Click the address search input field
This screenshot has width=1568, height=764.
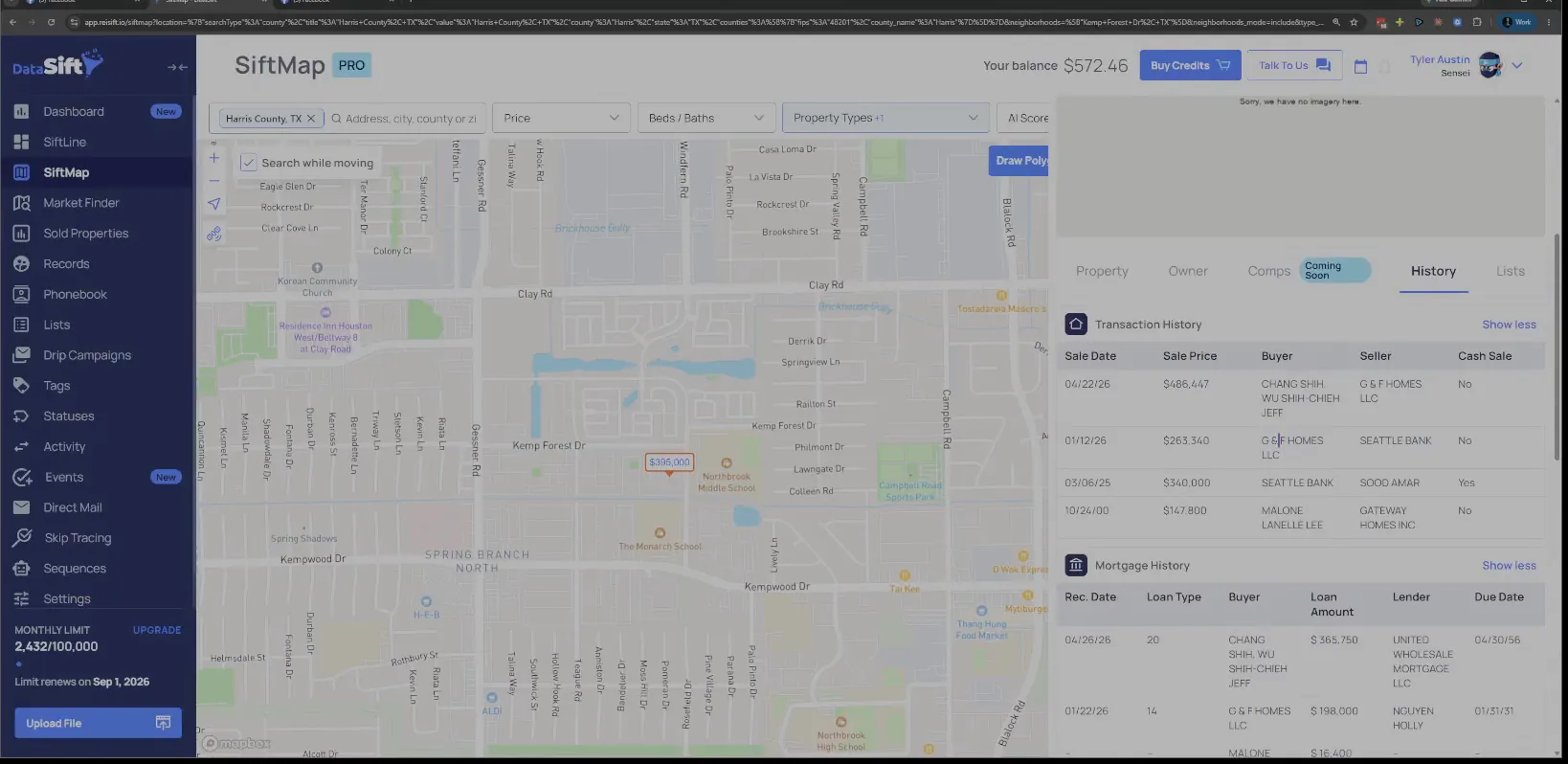pyautogui.click(x=406, y=119)
